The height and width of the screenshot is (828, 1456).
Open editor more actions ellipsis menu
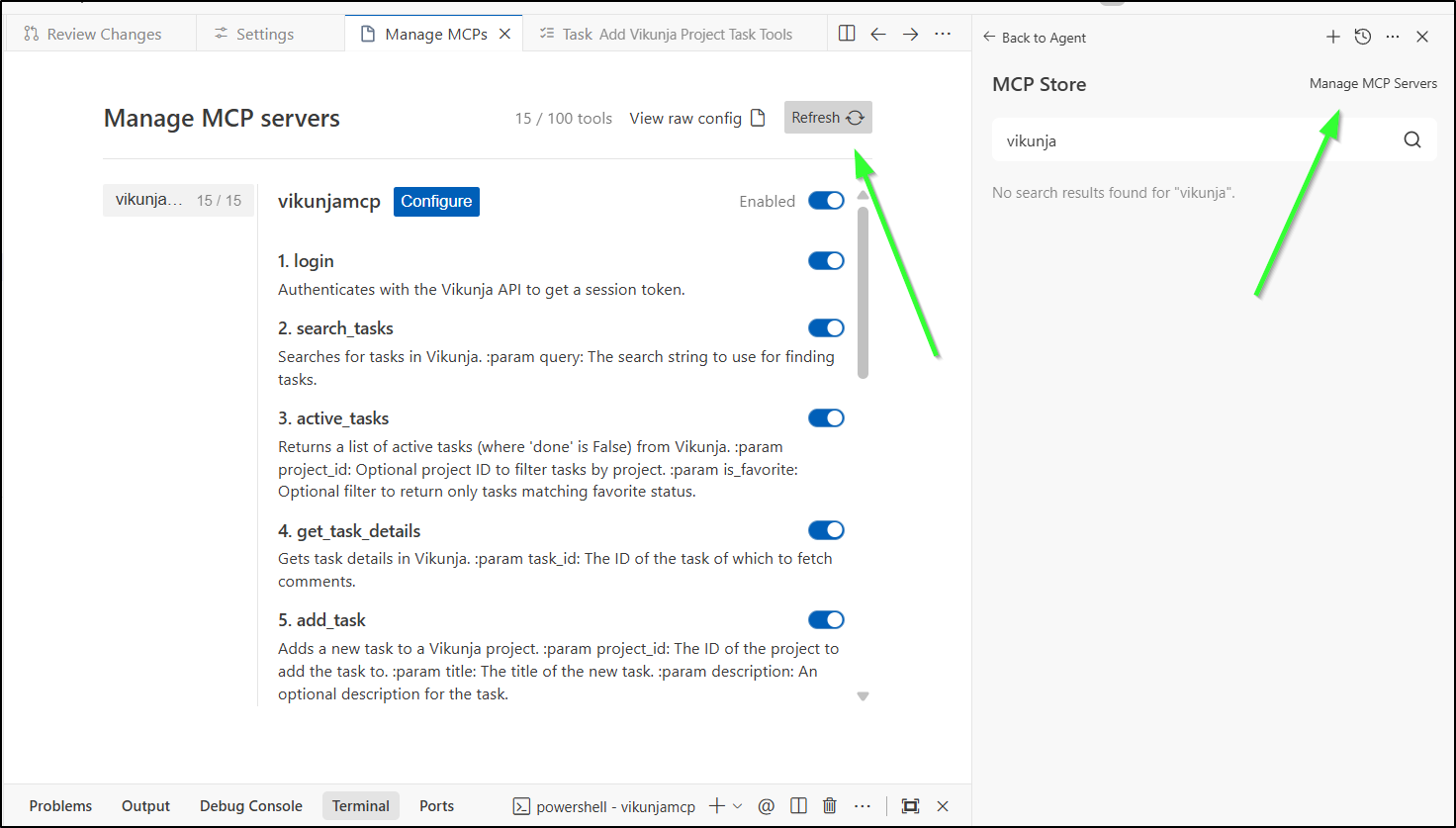943,34
